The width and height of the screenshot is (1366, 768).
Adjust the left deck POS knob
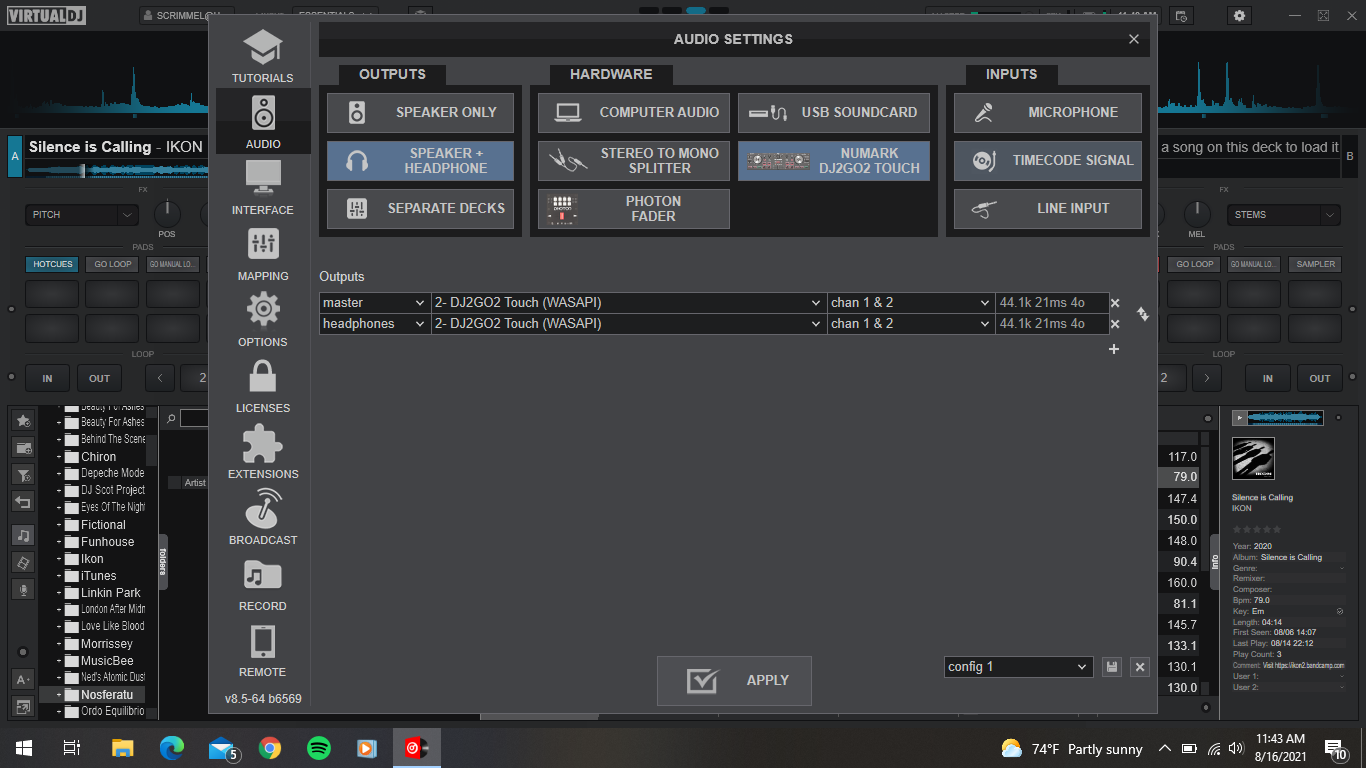167,213
